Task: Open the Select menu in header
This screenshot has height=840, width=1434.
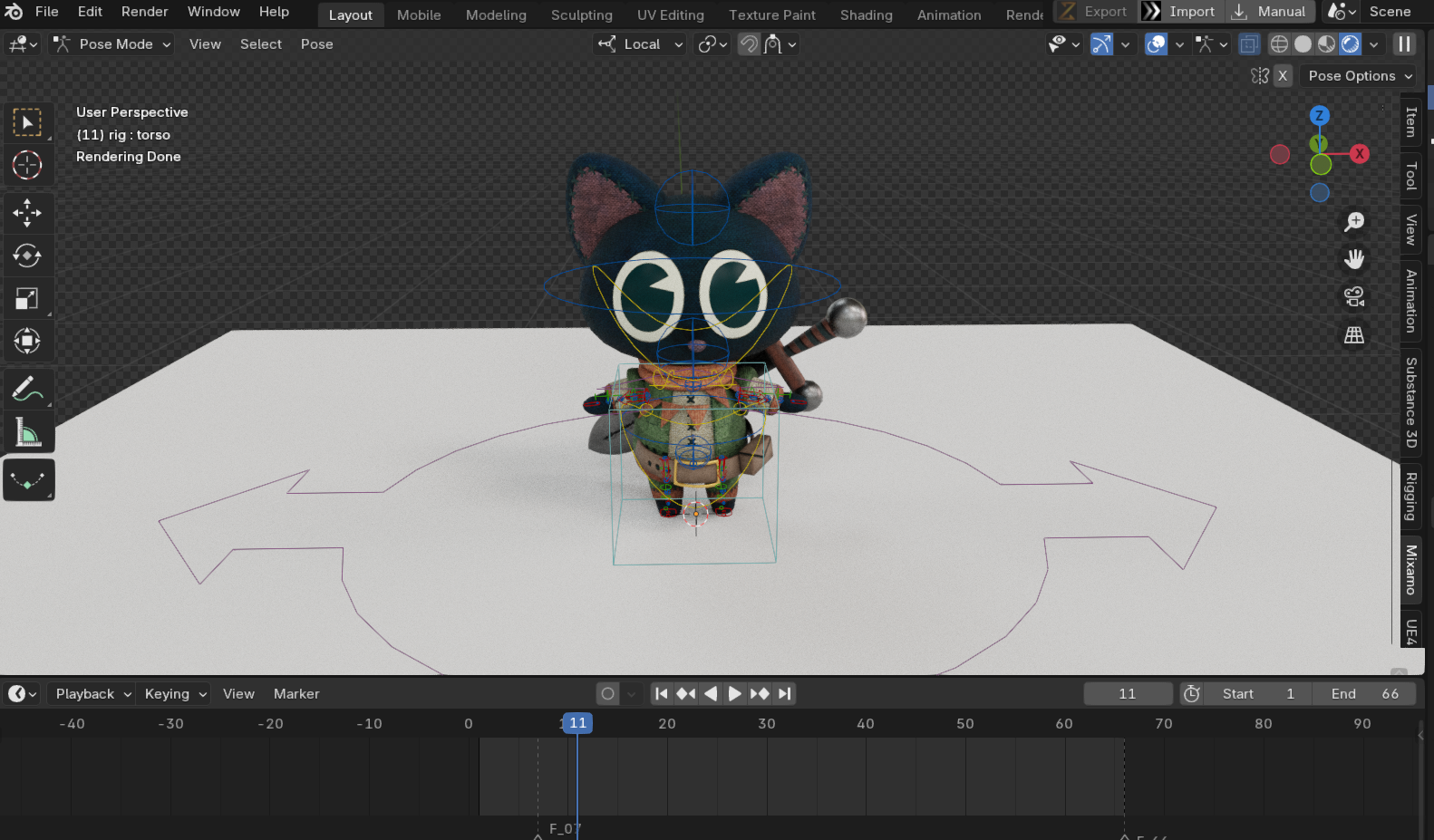Action: click(261, 44)
